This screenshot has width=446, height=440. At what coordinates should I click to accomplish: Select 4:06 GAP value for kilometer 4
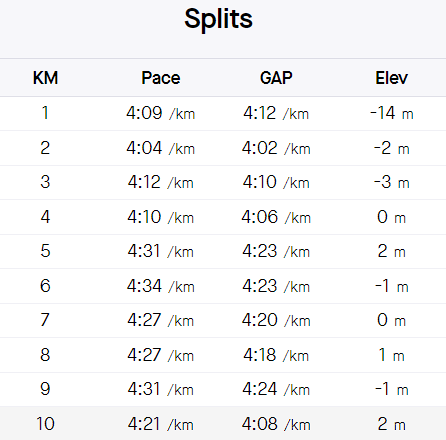(276, 217)
